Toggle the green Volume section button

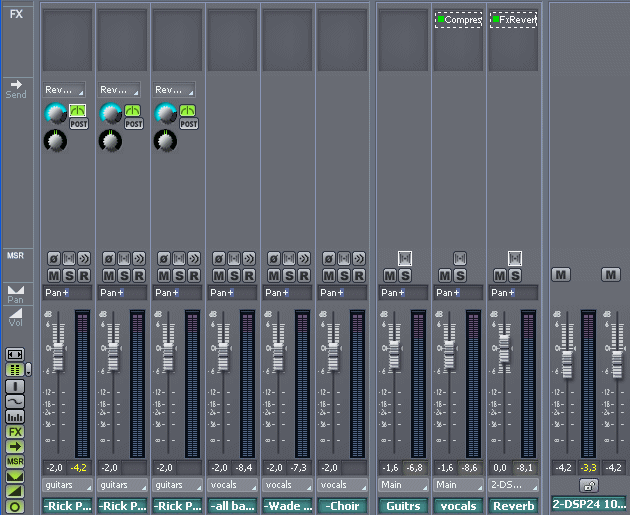click(x=15, y=492)
